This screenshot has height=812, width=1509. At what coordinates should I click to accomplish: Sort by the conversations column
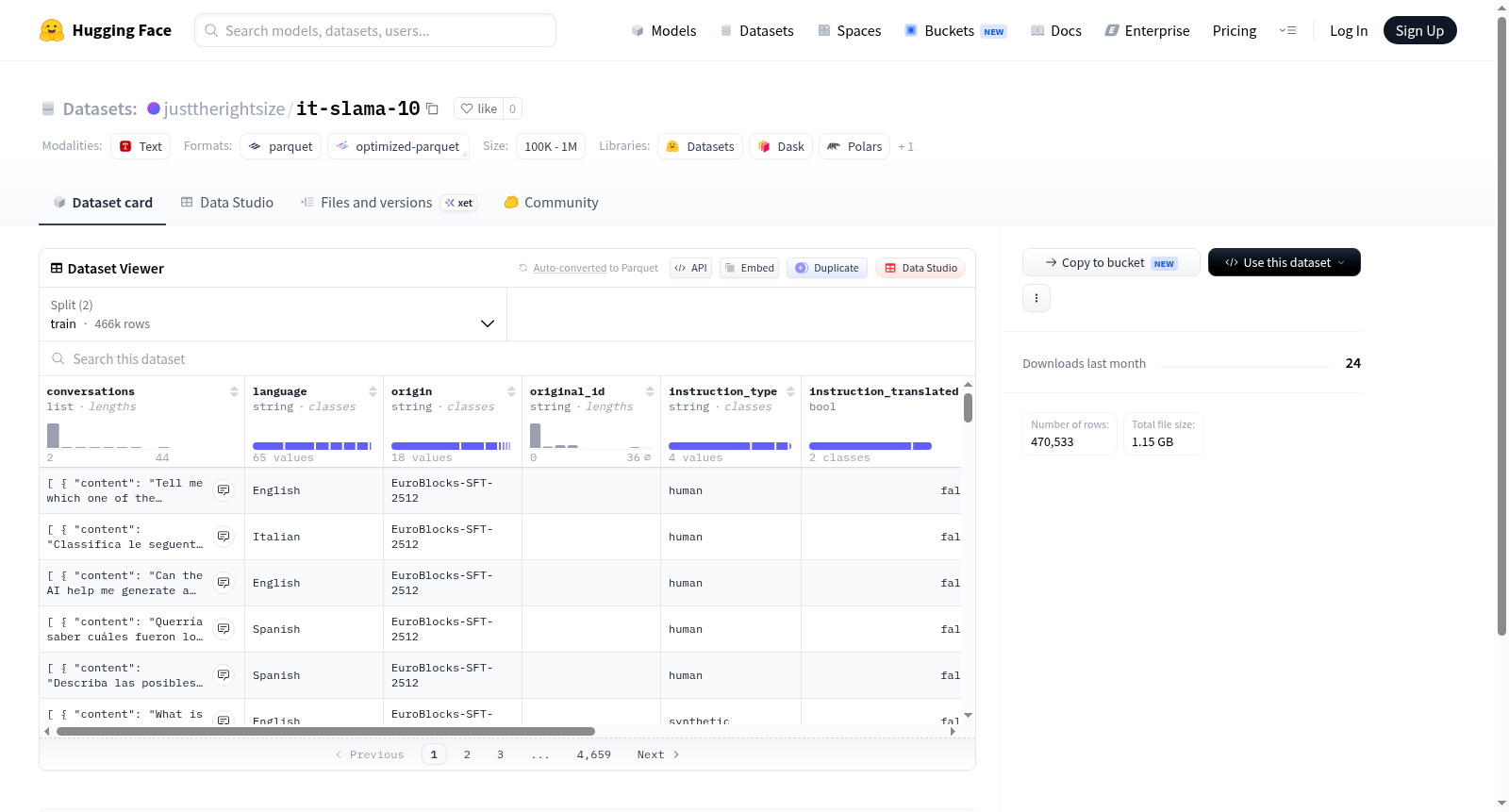234,391
